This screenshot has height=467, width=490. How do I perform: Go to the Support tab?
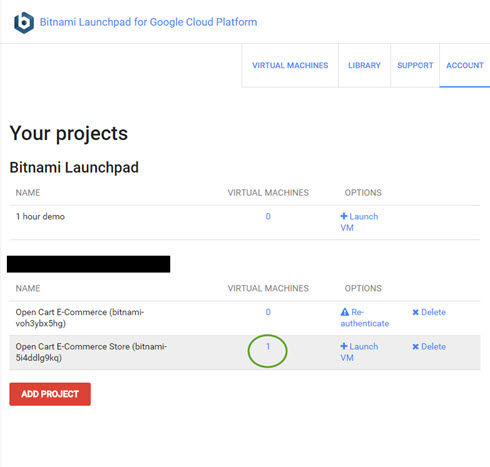click(x=415, y=65)
